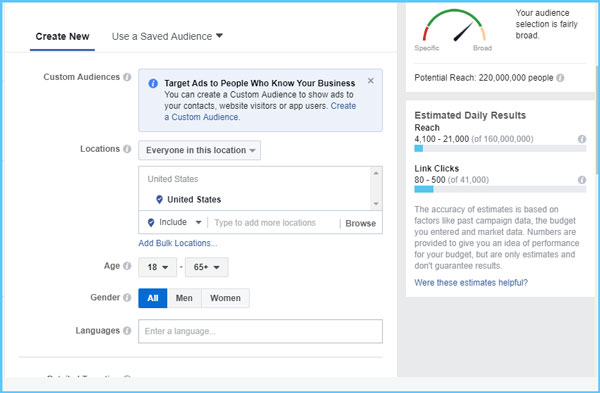Click the up arrow of locations list scrollbar
Image resolution: width=600 pixels, height=393 pixels.
(x=376, y=173)
